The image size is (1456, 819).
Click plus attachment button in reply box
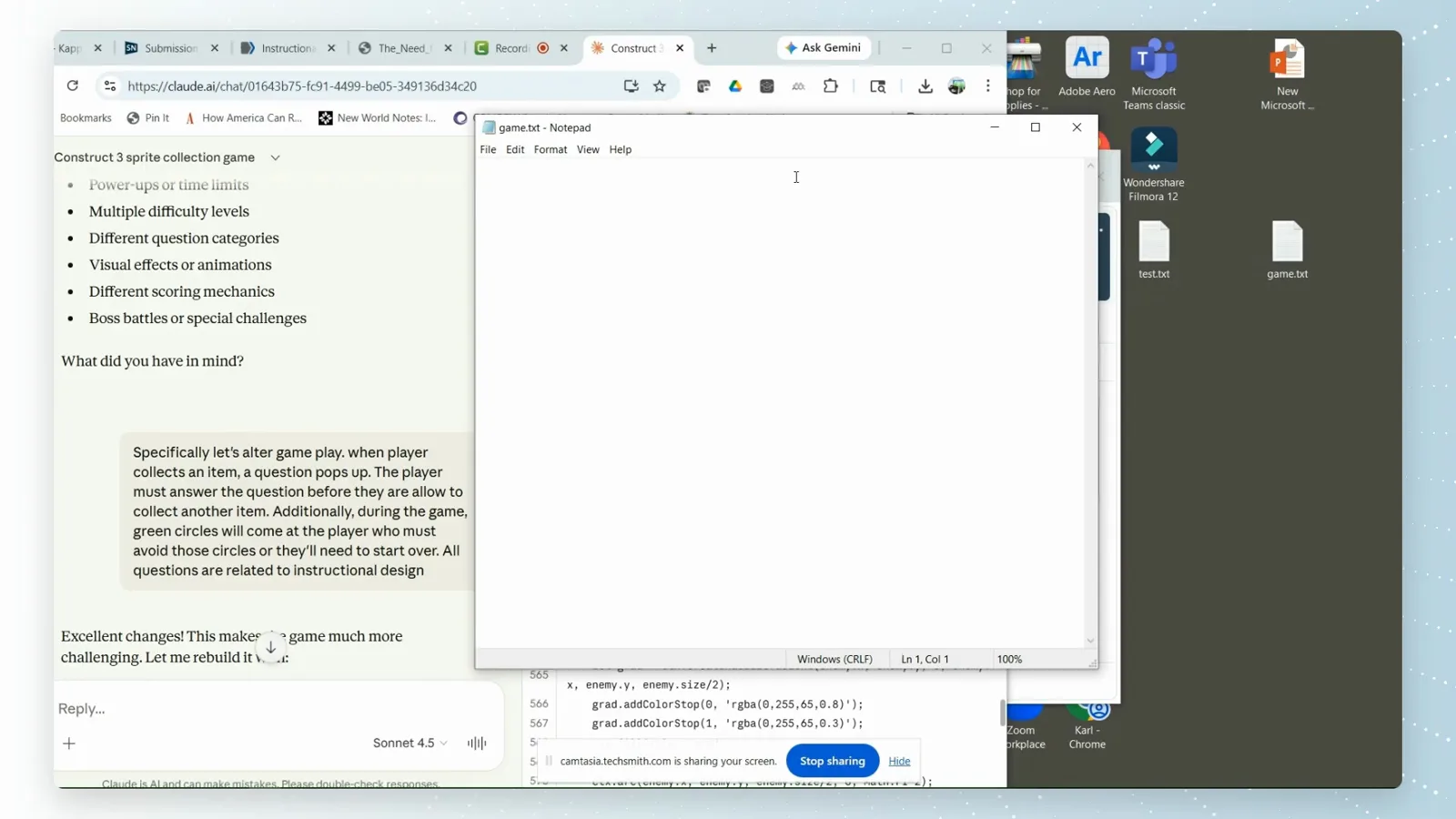tap(69, 743)
